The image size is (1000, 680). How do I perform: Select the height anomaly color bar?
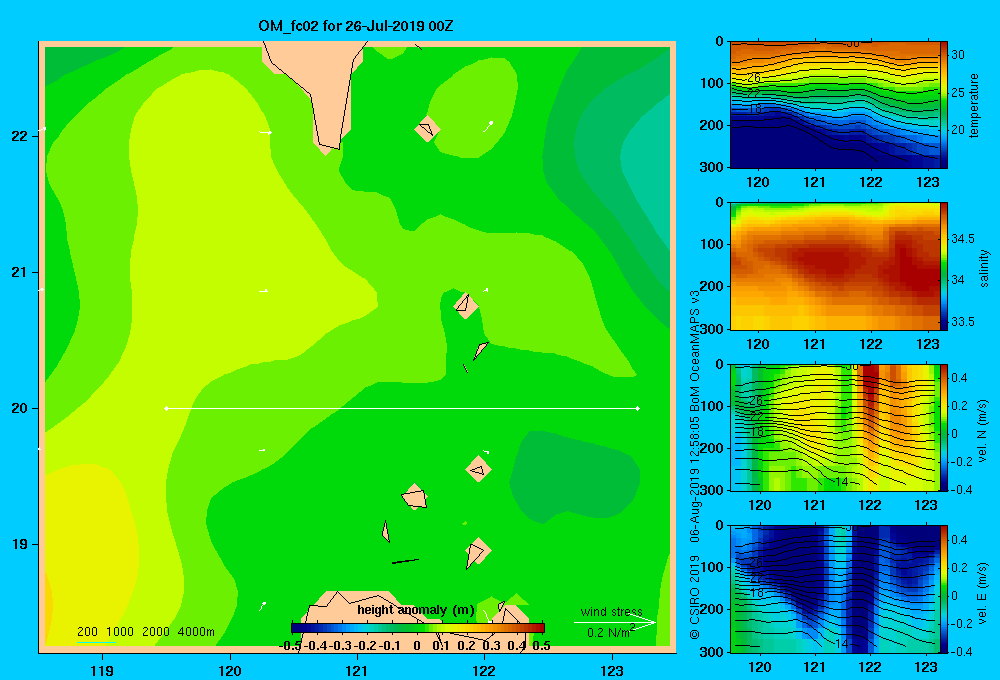[x=418, y=628]
